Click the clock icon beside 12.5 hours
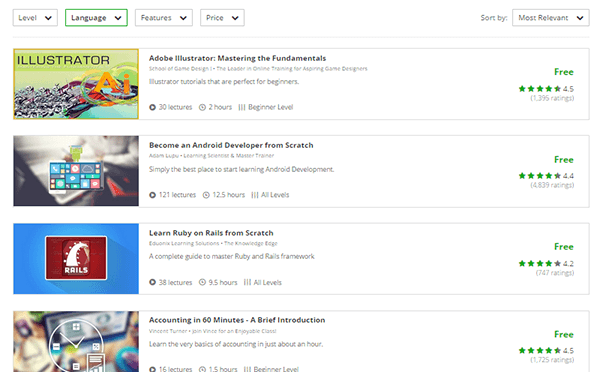The image size is (600, 372). 206,195
